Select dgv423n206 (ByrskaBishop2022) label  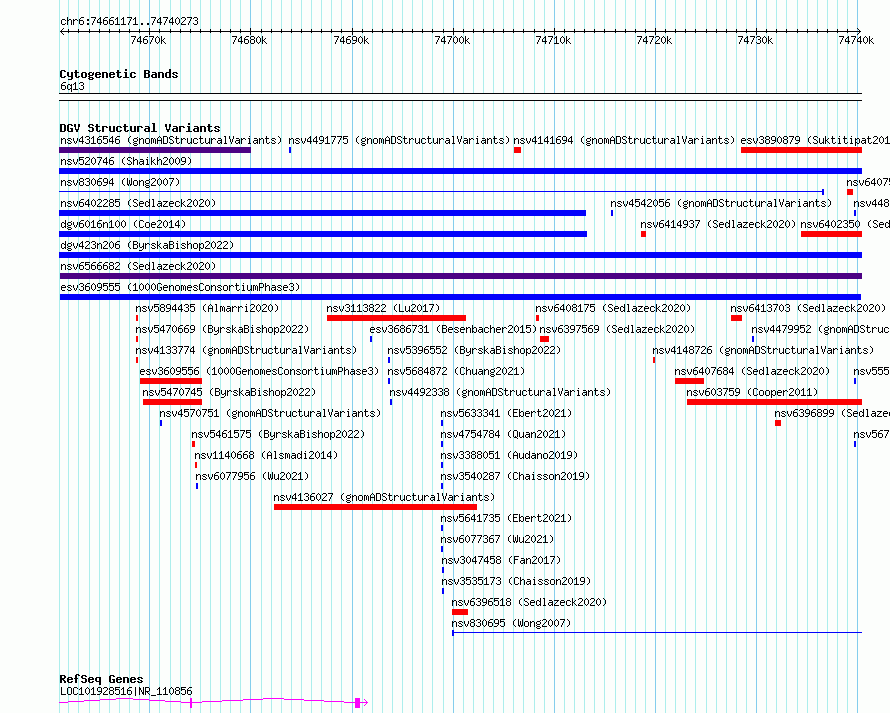coord(147,245)
